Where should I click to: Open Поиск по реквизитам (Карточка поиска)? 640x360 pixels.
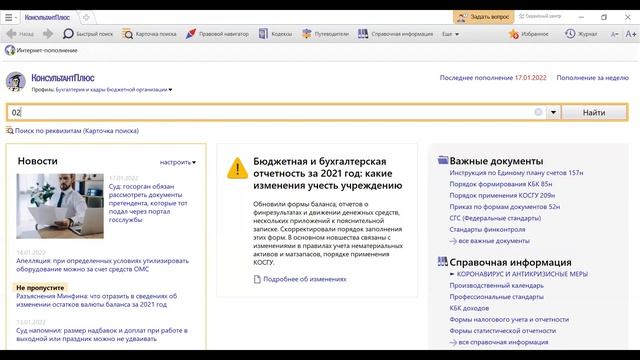tap(72, 131)
